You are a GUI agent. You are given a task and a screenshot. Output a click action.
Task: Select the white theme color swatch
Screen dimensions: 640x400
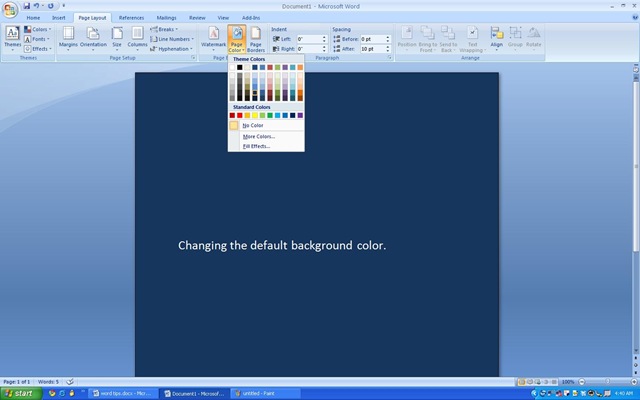pos(232,67)
